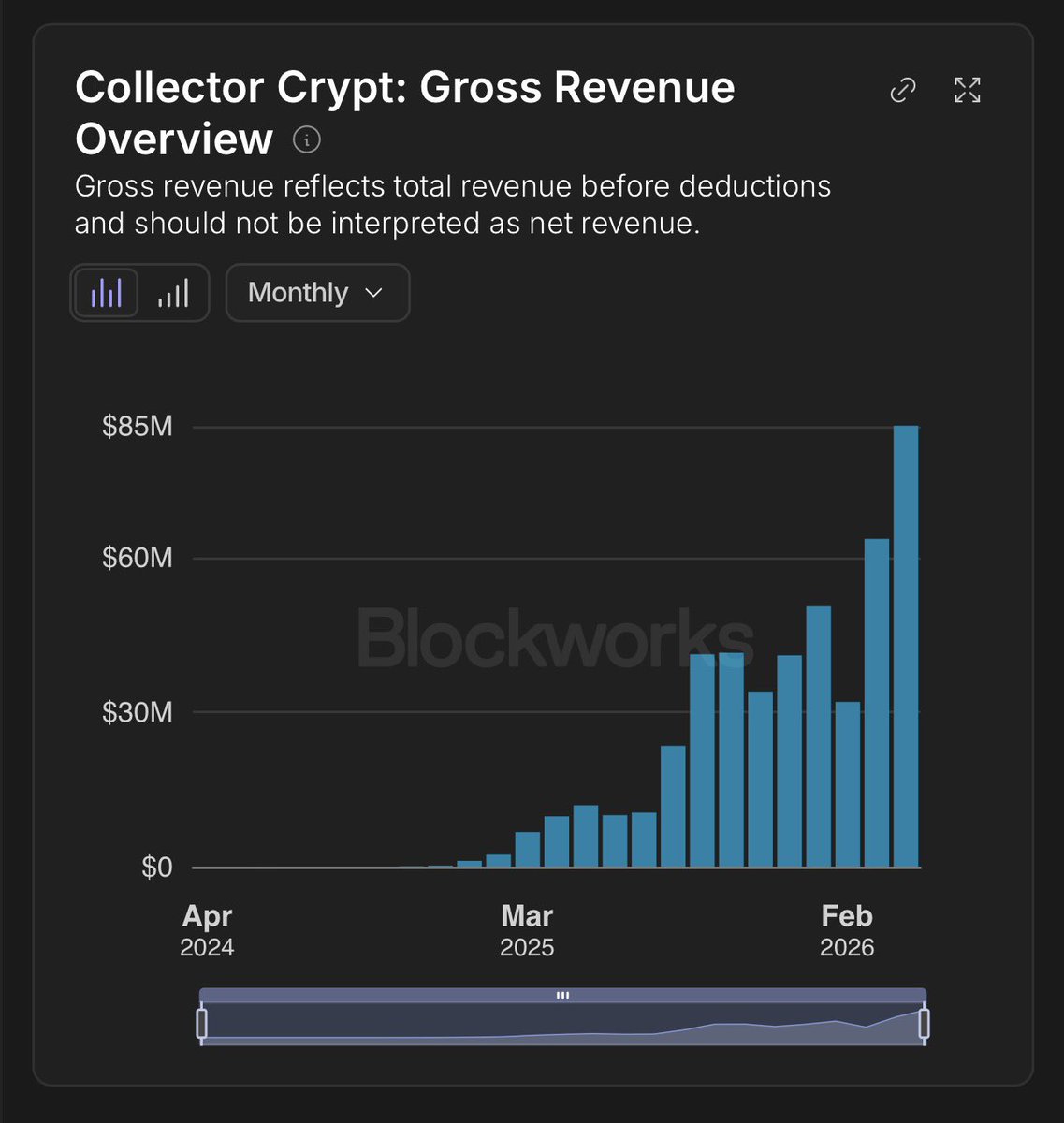Click the Blockworks watermark
Image resolution: width=1064 pixels, height=1123 pixels.
point(556,637)
